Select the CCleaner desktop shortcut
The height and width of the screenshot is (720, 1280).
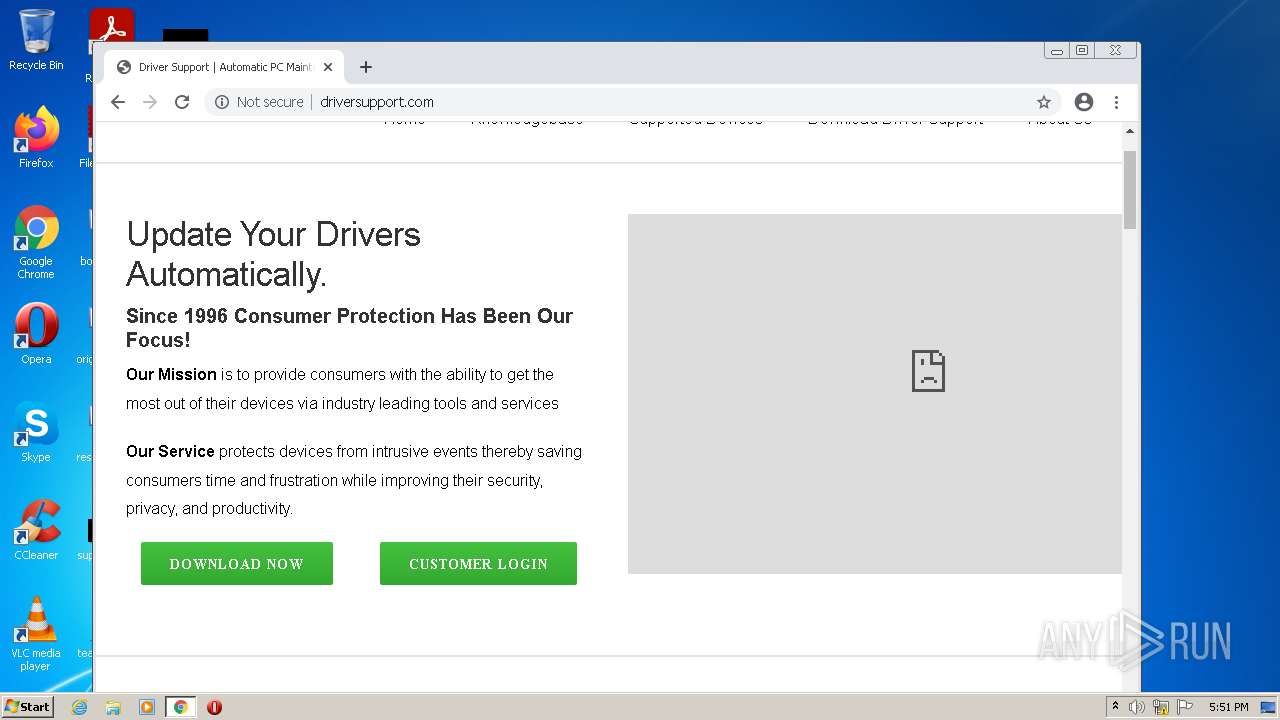pos(36,529)
